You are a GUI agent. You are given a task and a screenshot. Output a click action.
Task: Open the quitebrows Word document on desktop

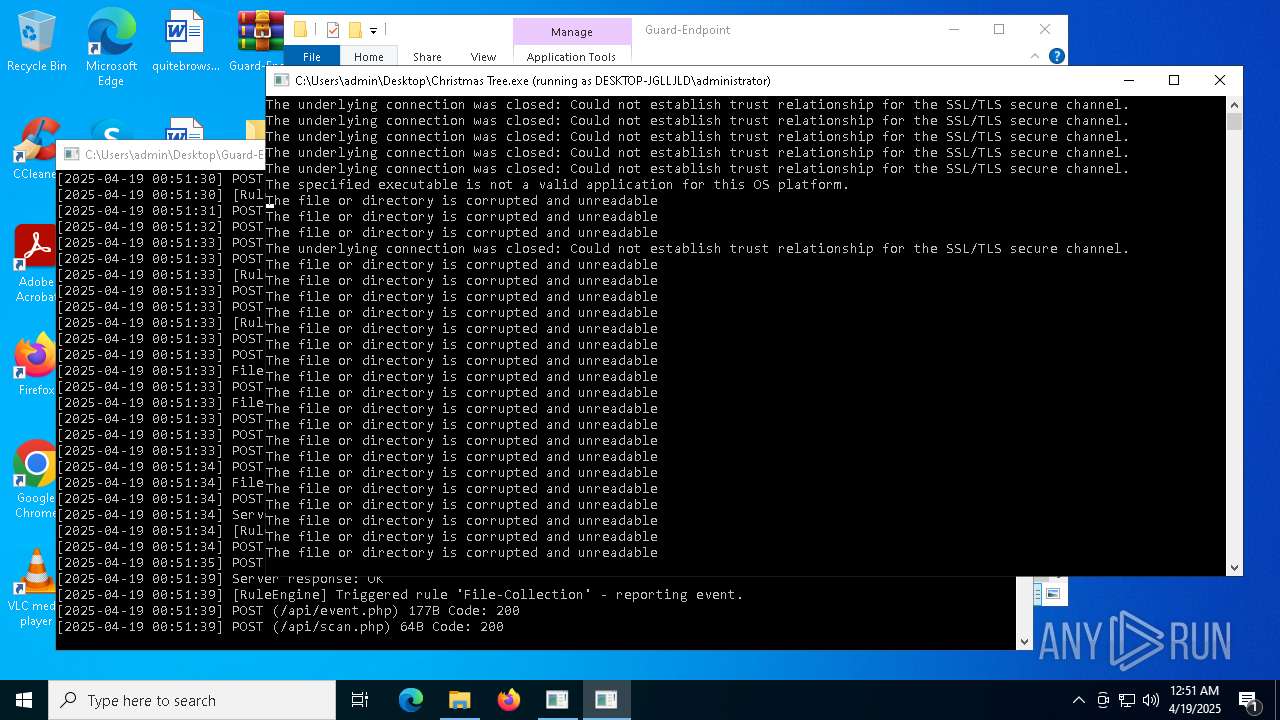tap(185, 42)
